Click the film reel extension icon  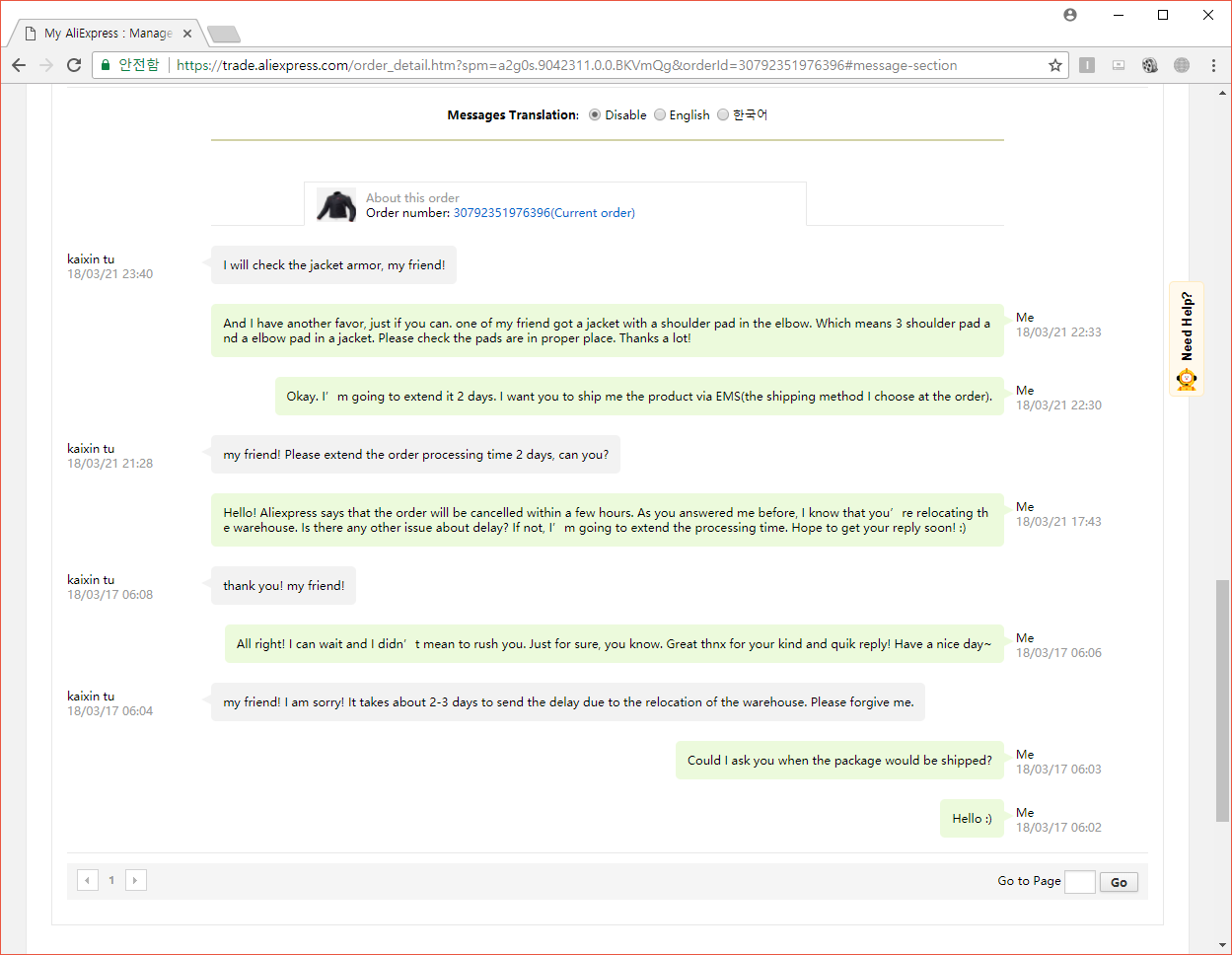pos(1150,65)
